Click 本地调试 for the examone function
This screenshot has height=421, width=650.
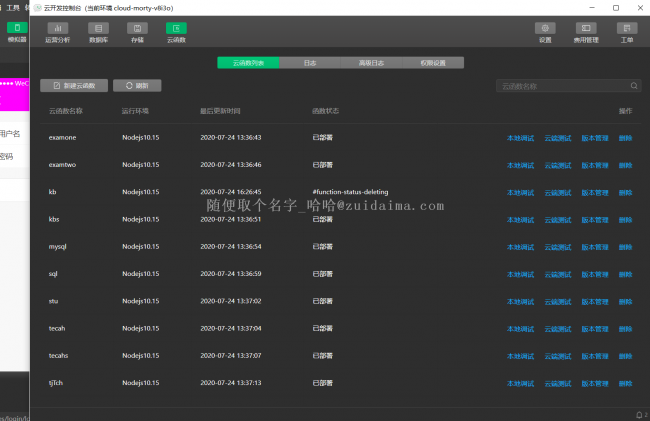point(521,137)
